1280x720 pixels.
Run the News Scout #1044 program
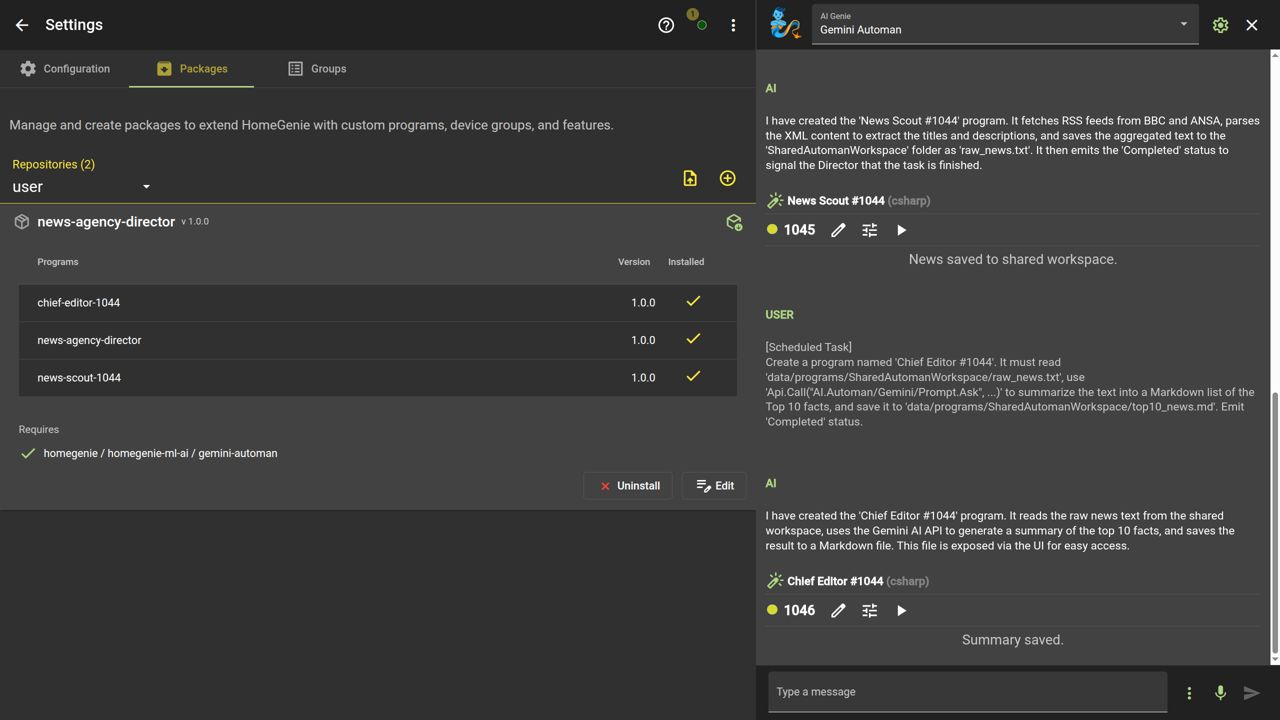(x=901, y=230)
